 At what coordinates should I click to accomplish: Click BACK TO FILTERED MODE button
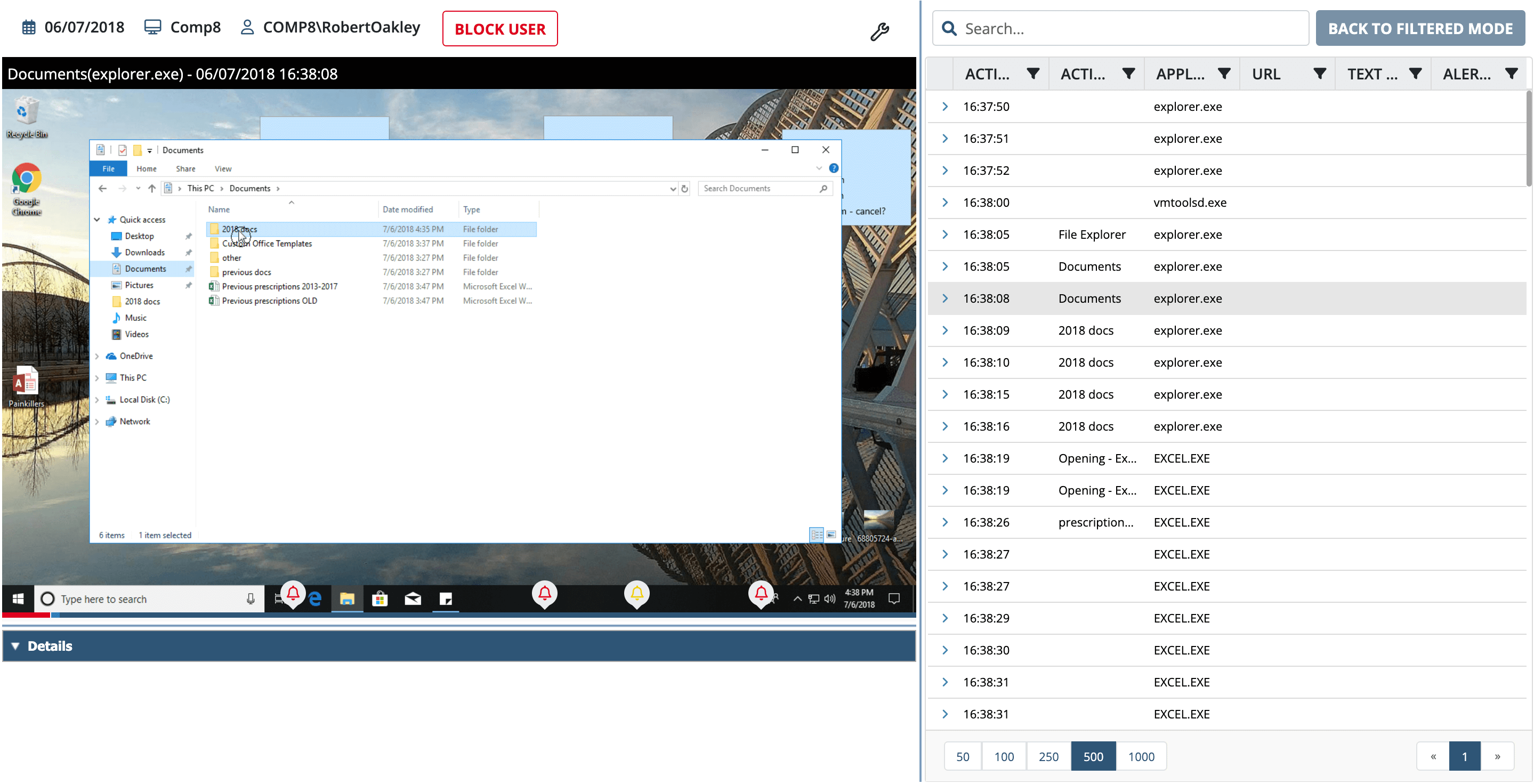(1419, 29)
